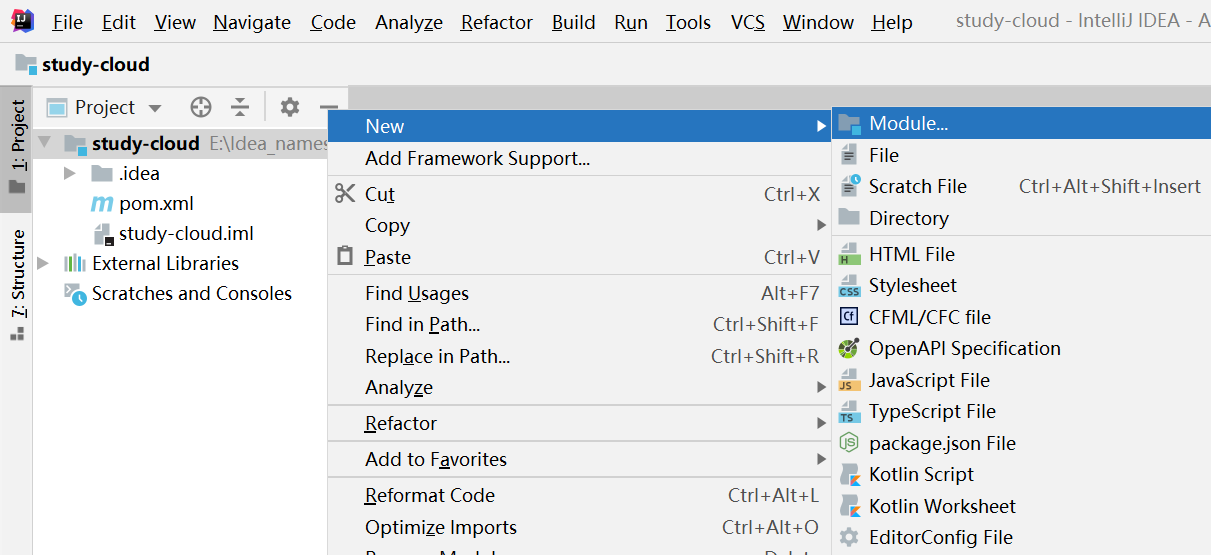The height and width of the screenshot is (555, 1211).
Task: Expand External Libraries node
Action: point(43,264)
